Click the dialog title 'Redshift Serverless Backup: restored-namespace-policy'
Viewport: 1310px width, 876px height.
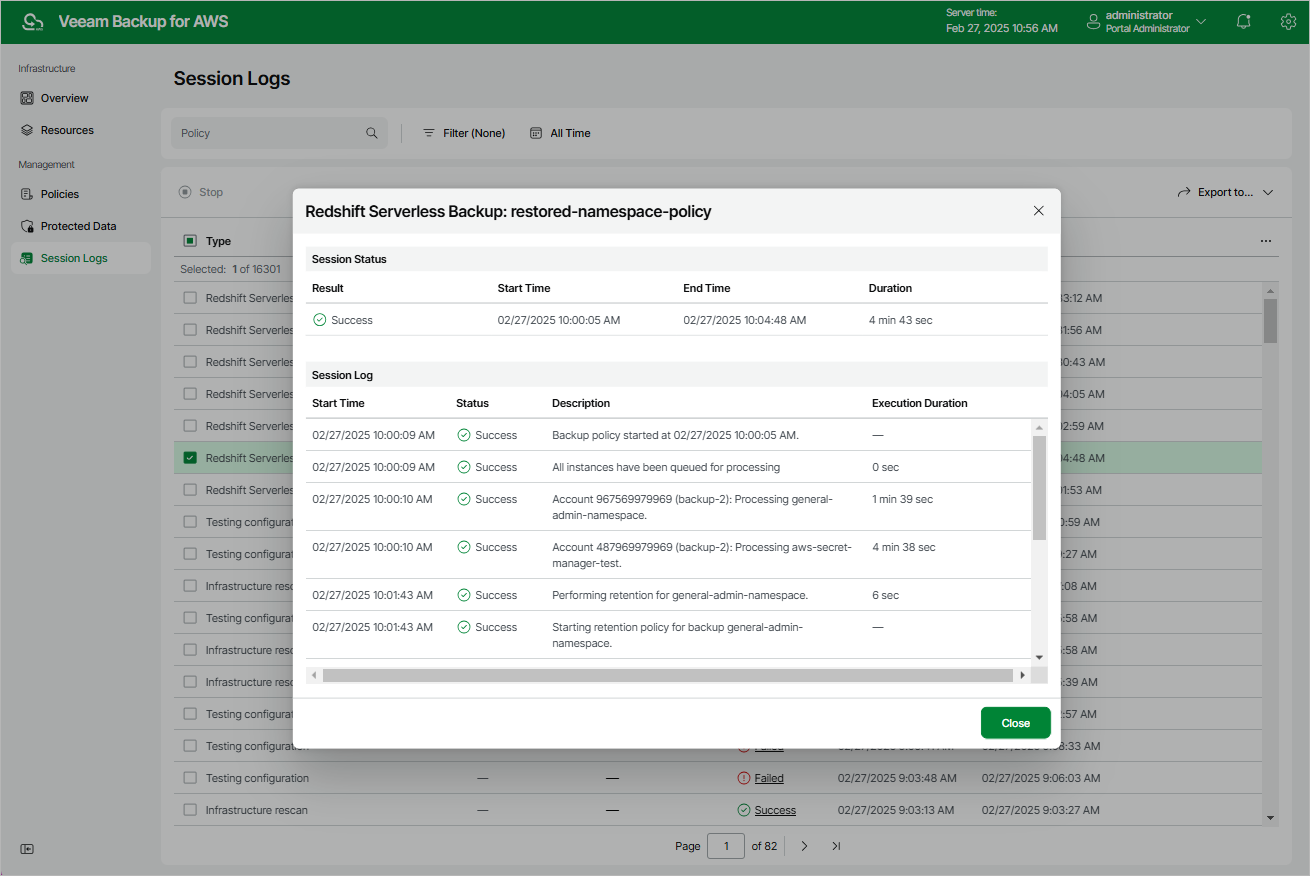[508, 211]
